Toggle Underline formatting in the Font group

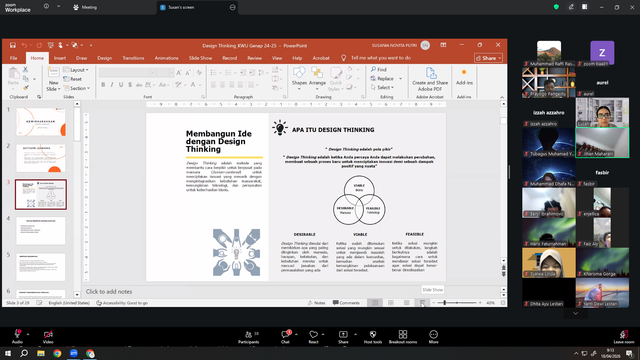(121, 84)
